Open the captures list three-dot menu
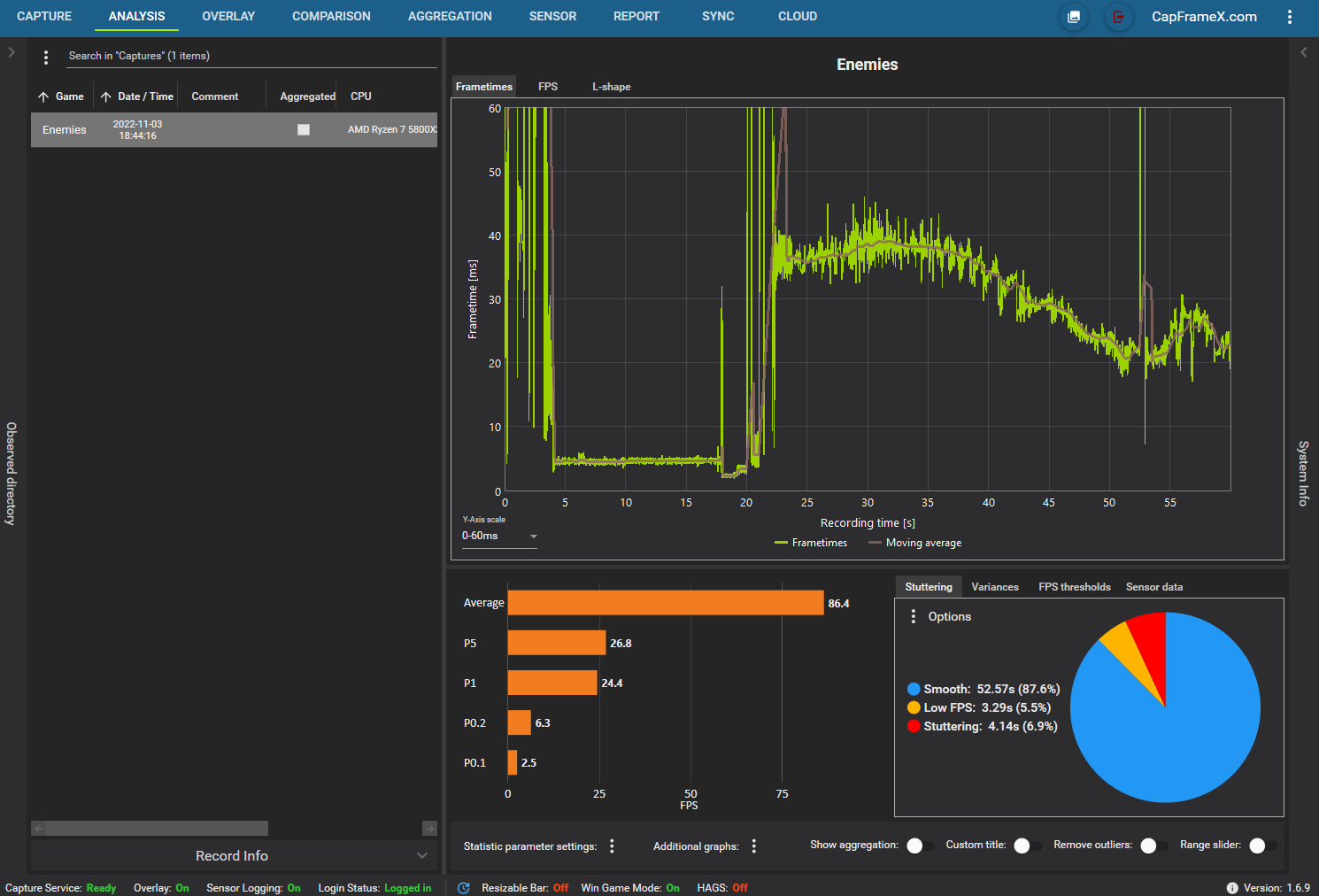 (x=46, y=58)
